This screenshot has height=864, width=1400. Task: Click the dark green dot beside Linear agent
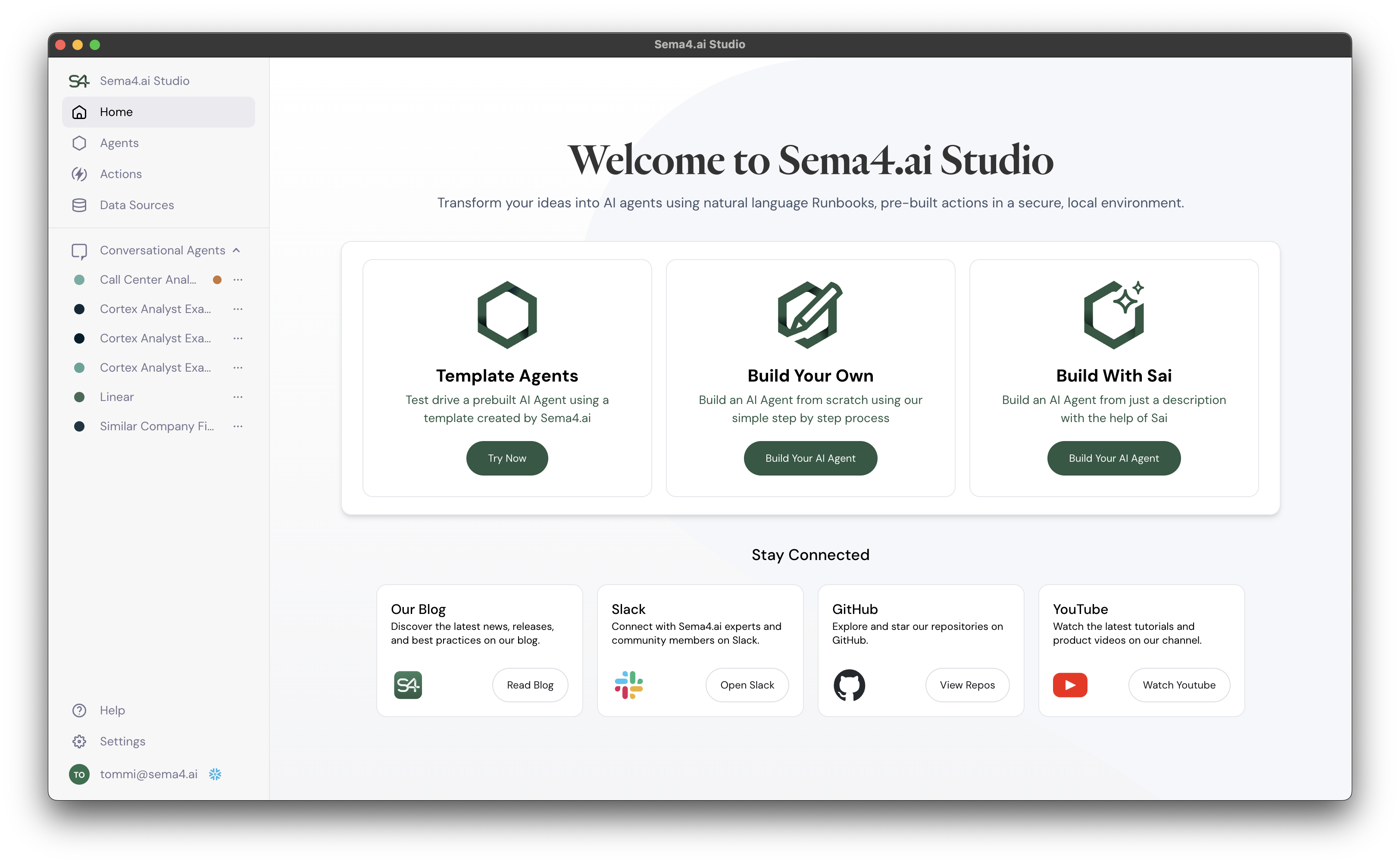(79, 397)
